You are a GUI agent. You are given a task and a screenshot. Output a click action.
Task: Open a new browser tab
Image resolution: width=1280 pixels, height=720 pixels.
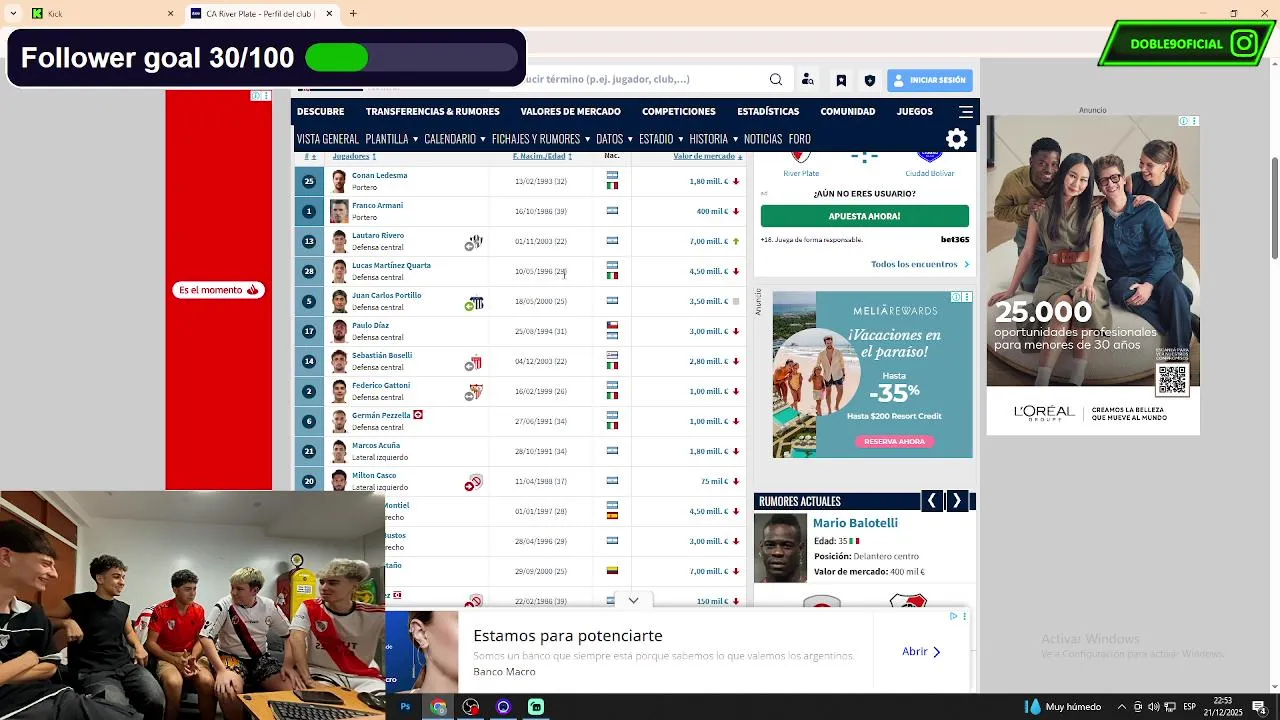(x=353, y=14)
